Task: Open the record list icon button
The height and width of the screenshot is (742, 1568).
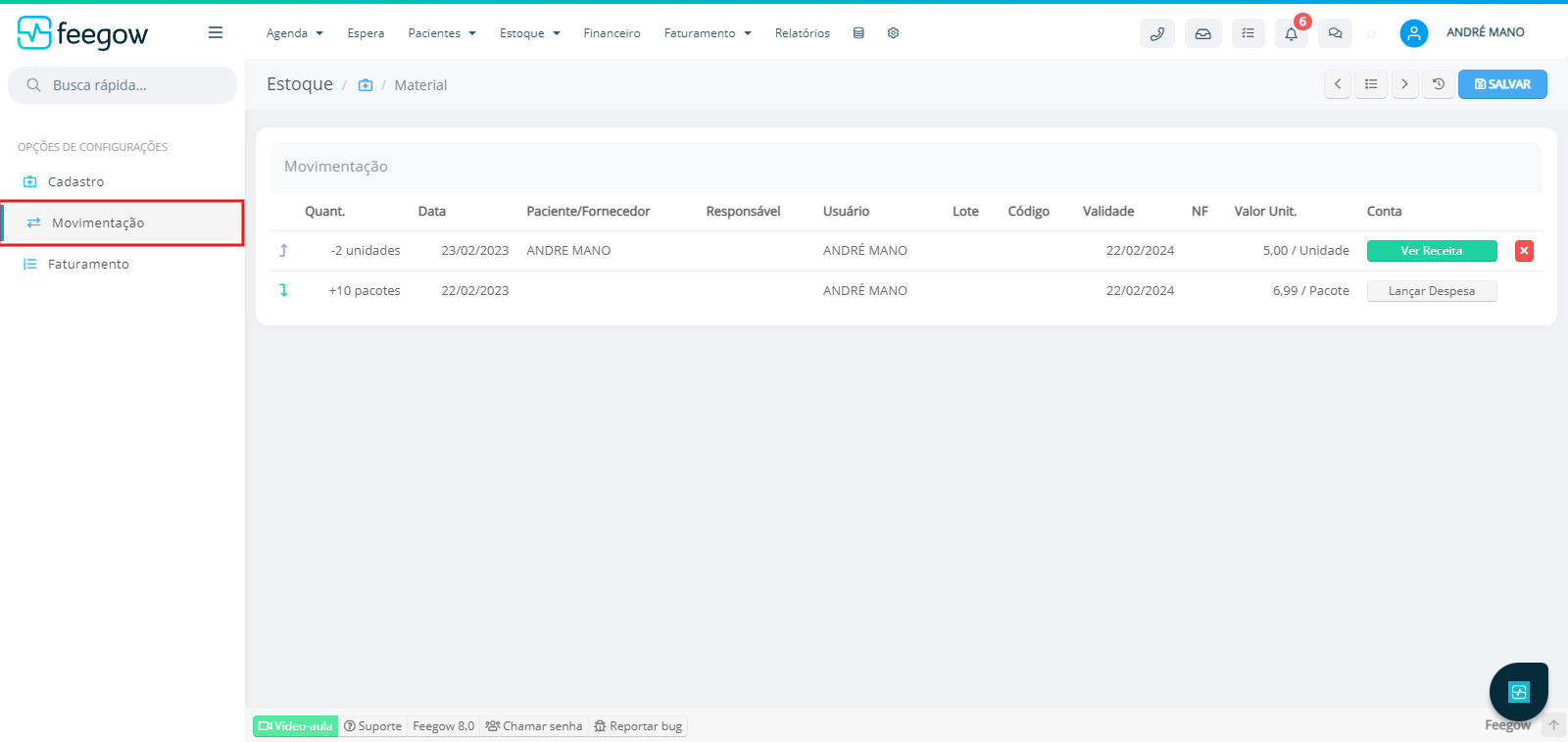Action: [1371, 84]
